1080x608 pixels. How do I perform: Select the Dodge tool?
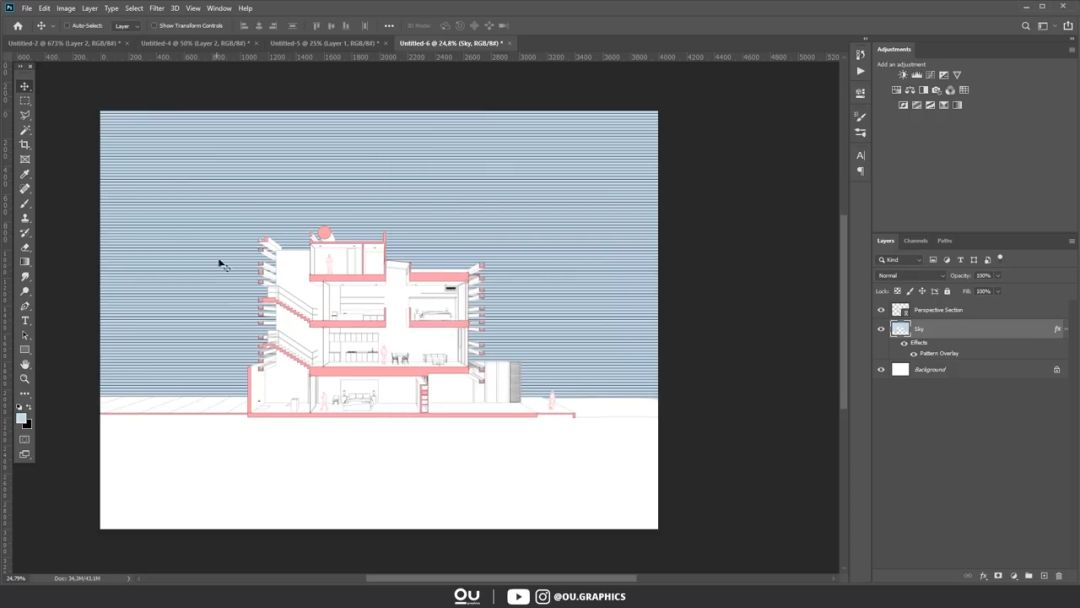25,291
